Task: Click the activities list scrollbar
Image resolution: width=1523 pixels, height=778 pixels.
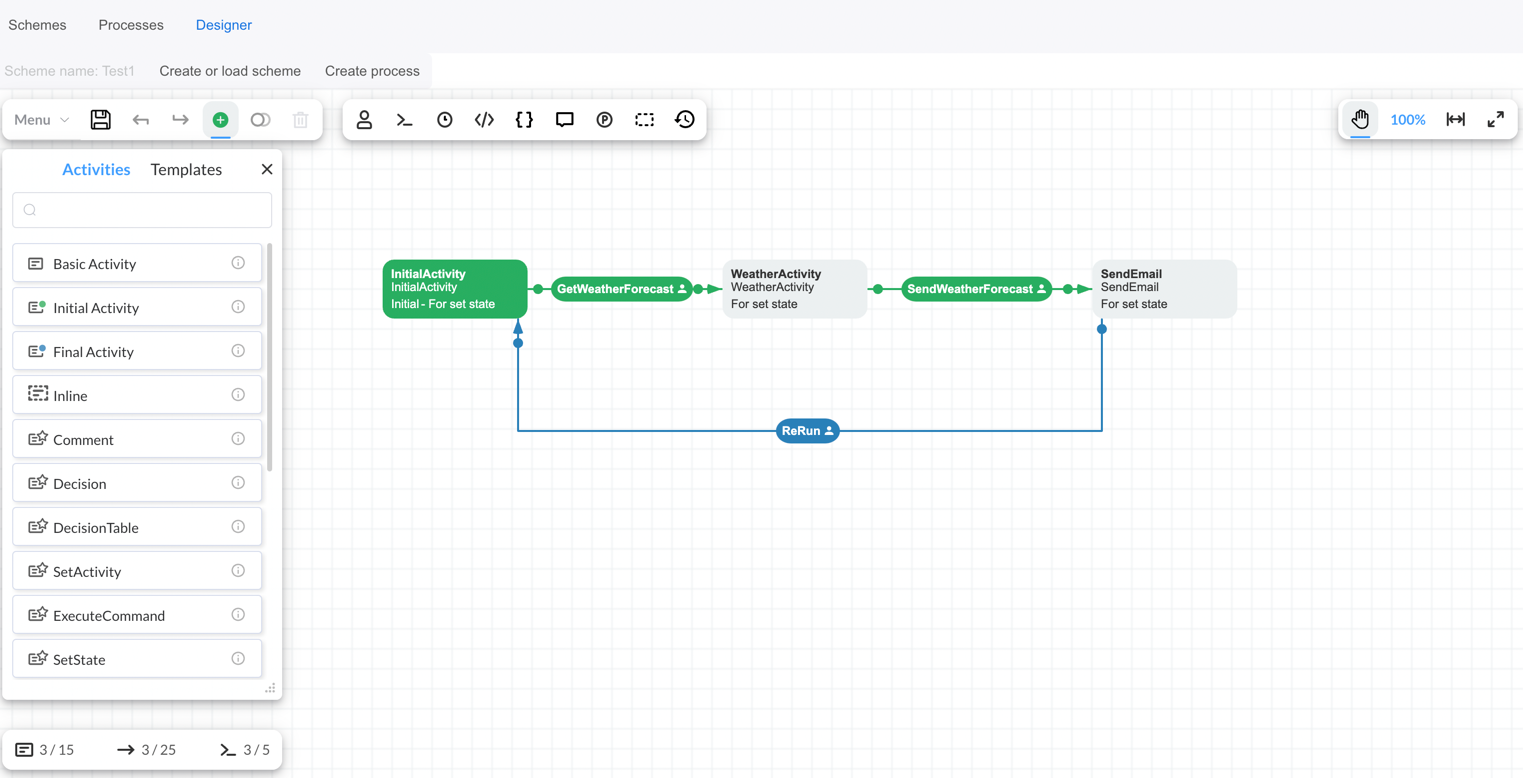Action: 270,357
